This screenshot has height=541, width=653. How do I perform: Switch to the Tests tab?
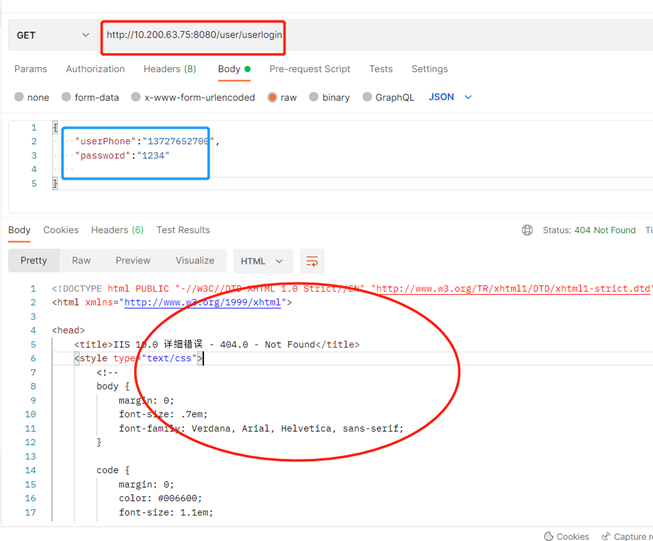(x=381, y=69)
